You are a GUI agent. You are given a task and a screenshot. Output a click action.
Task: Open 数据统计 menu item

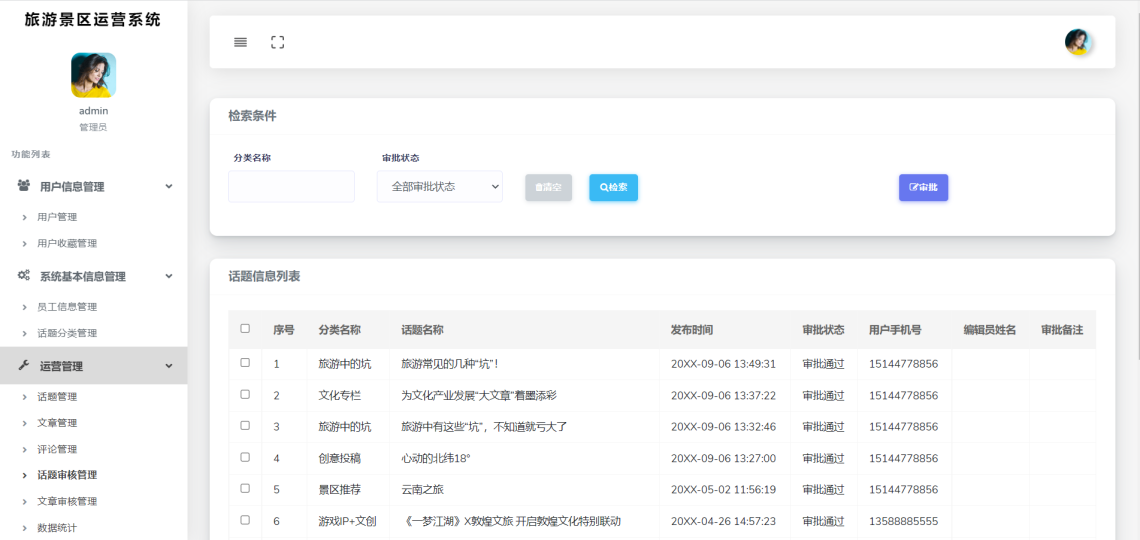coord(57,528)
